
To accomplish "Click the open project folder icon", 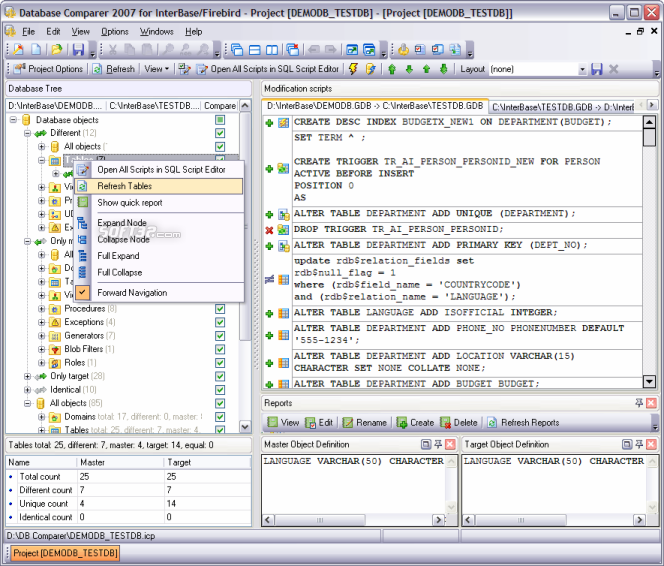I will coord(57,50).
